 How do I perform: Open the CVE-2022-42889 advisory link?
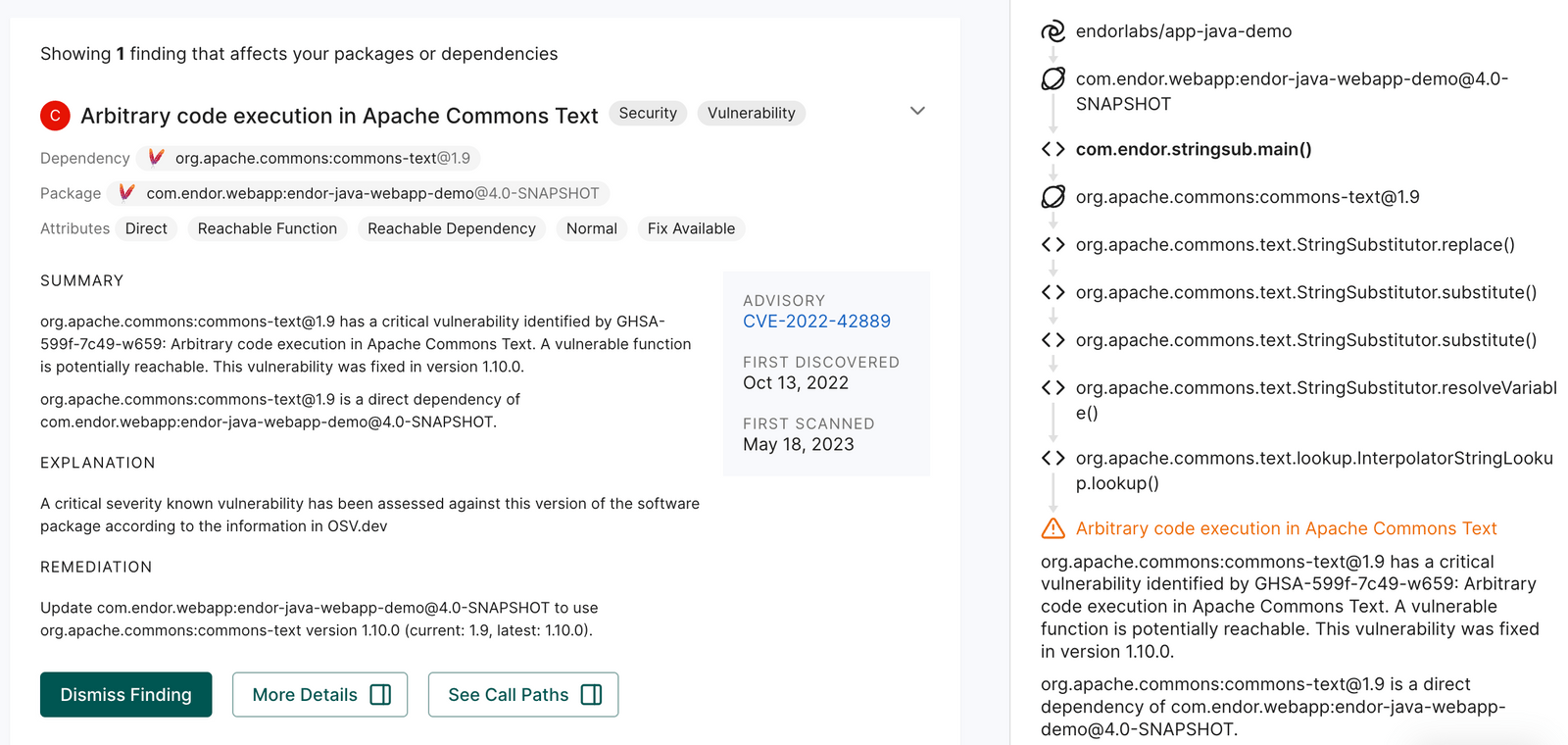pos(816,322)
